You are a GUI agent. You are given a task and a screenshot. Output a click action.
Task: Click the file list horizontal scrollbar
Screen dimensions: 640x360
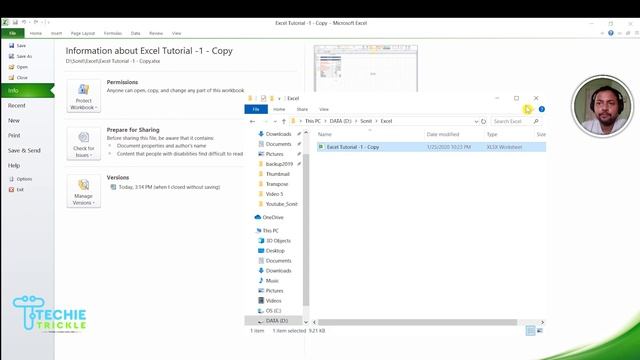tap(417, 322)
